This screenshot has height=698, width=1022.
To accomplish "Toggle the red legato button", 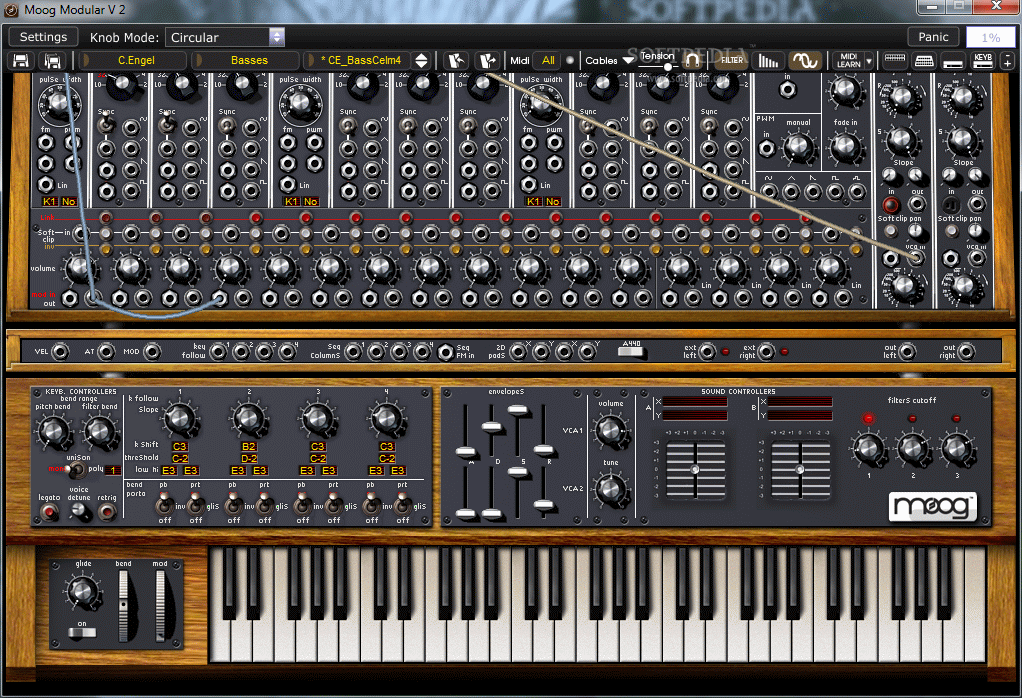I will point(49,512).
